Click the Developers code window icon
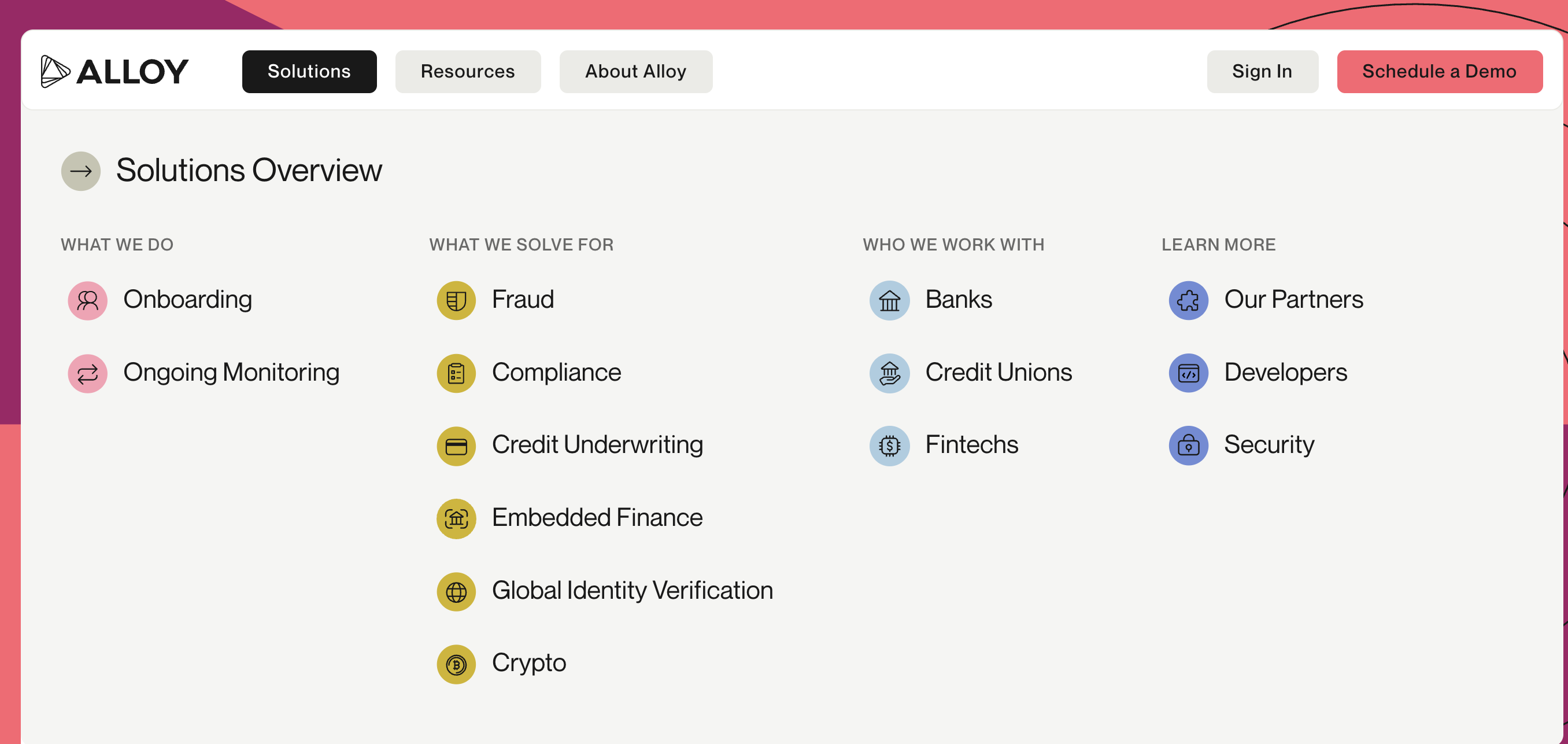 1188,373
